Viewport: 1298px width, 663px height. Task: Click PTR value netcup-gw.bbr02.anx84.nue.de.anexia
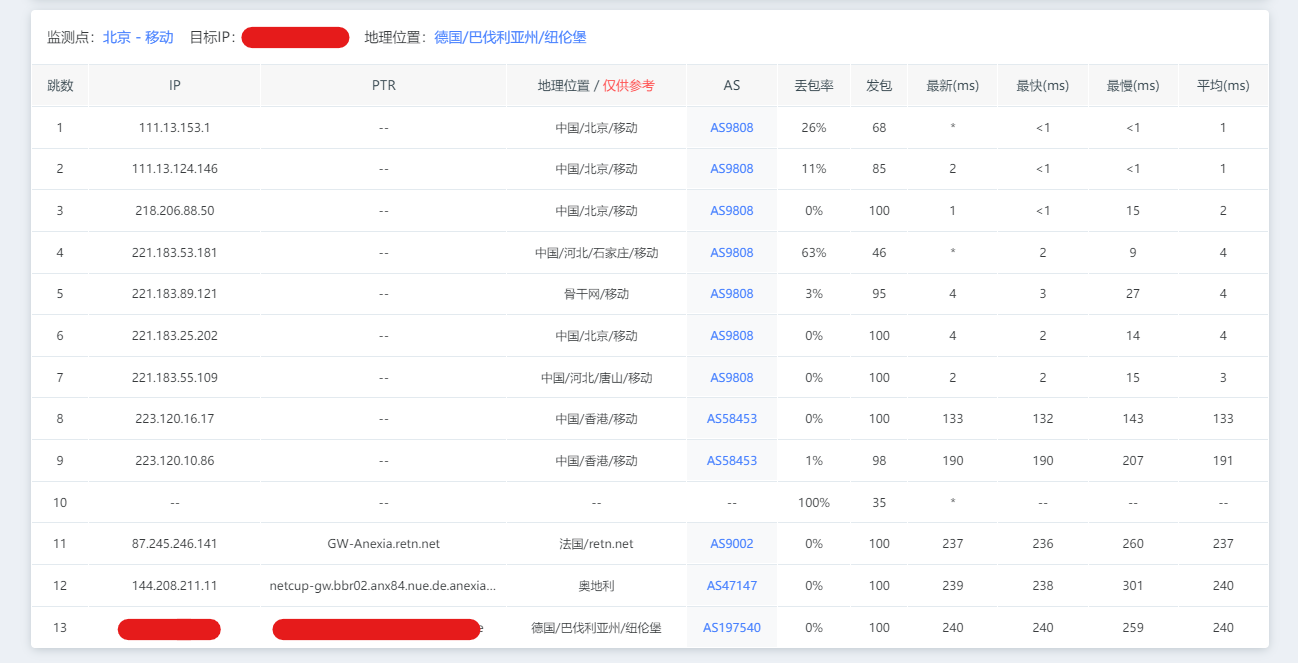[383, 586]
